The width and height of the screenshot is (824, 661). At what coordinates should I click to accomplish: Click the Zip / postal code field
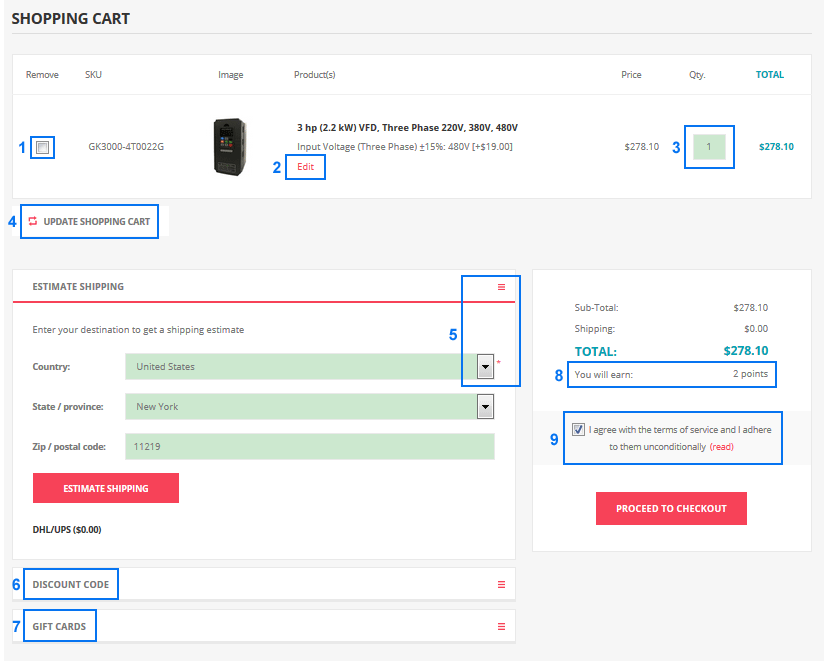click(310, 446)
